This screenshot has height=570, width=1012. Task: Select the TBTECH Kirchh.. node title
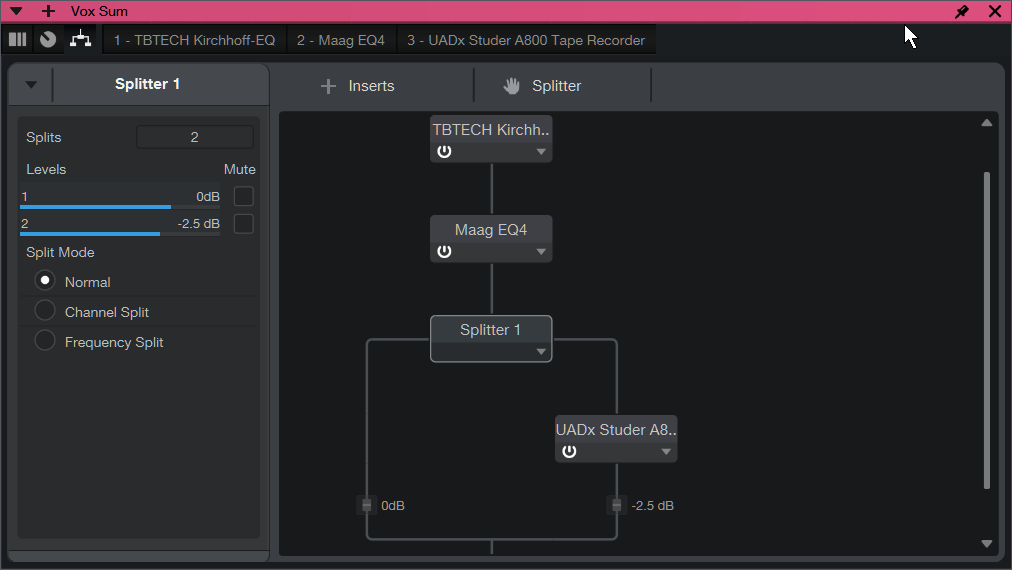[x=491, y=129]
